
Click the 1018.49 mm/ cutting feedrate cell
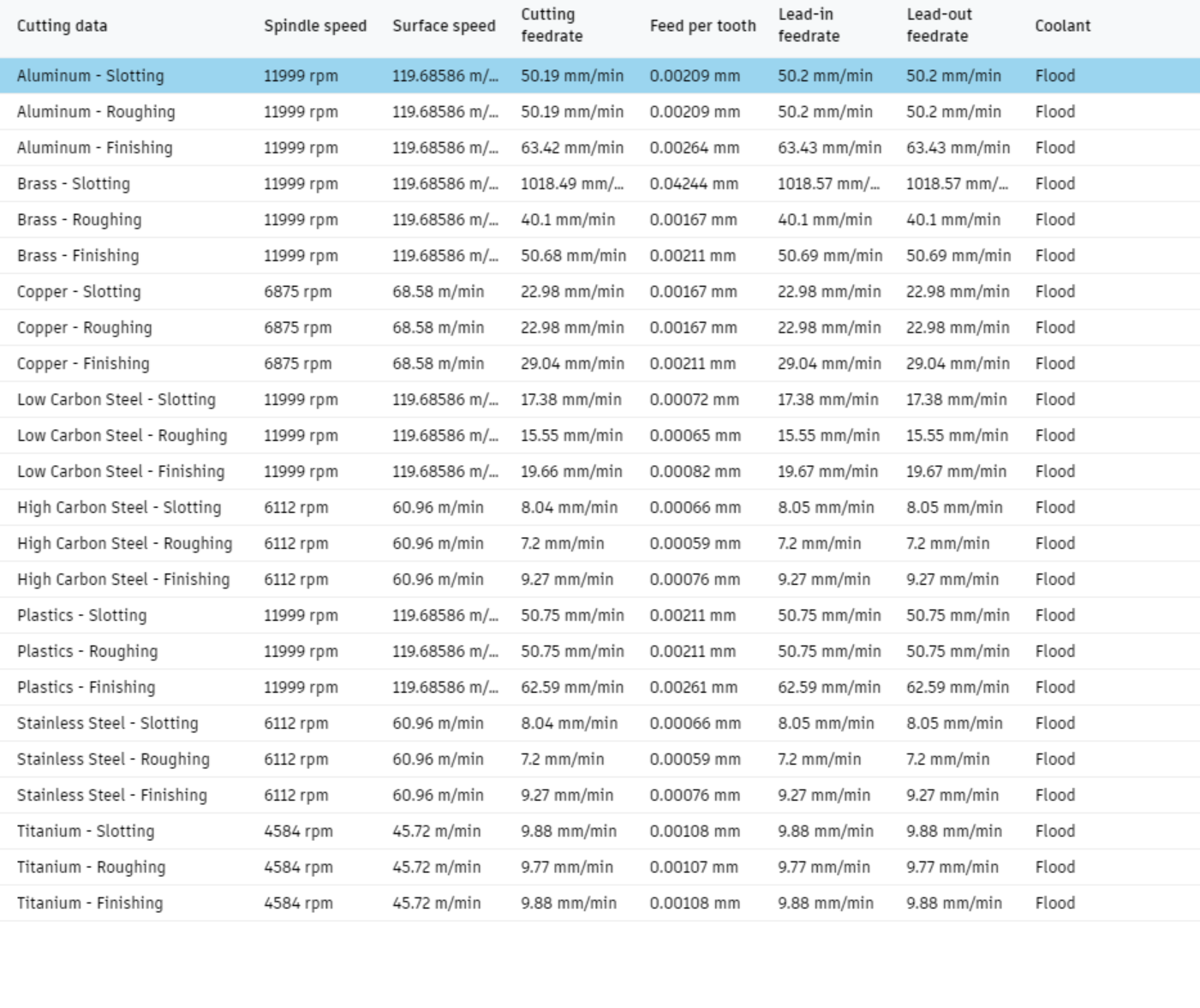point(572,183)
